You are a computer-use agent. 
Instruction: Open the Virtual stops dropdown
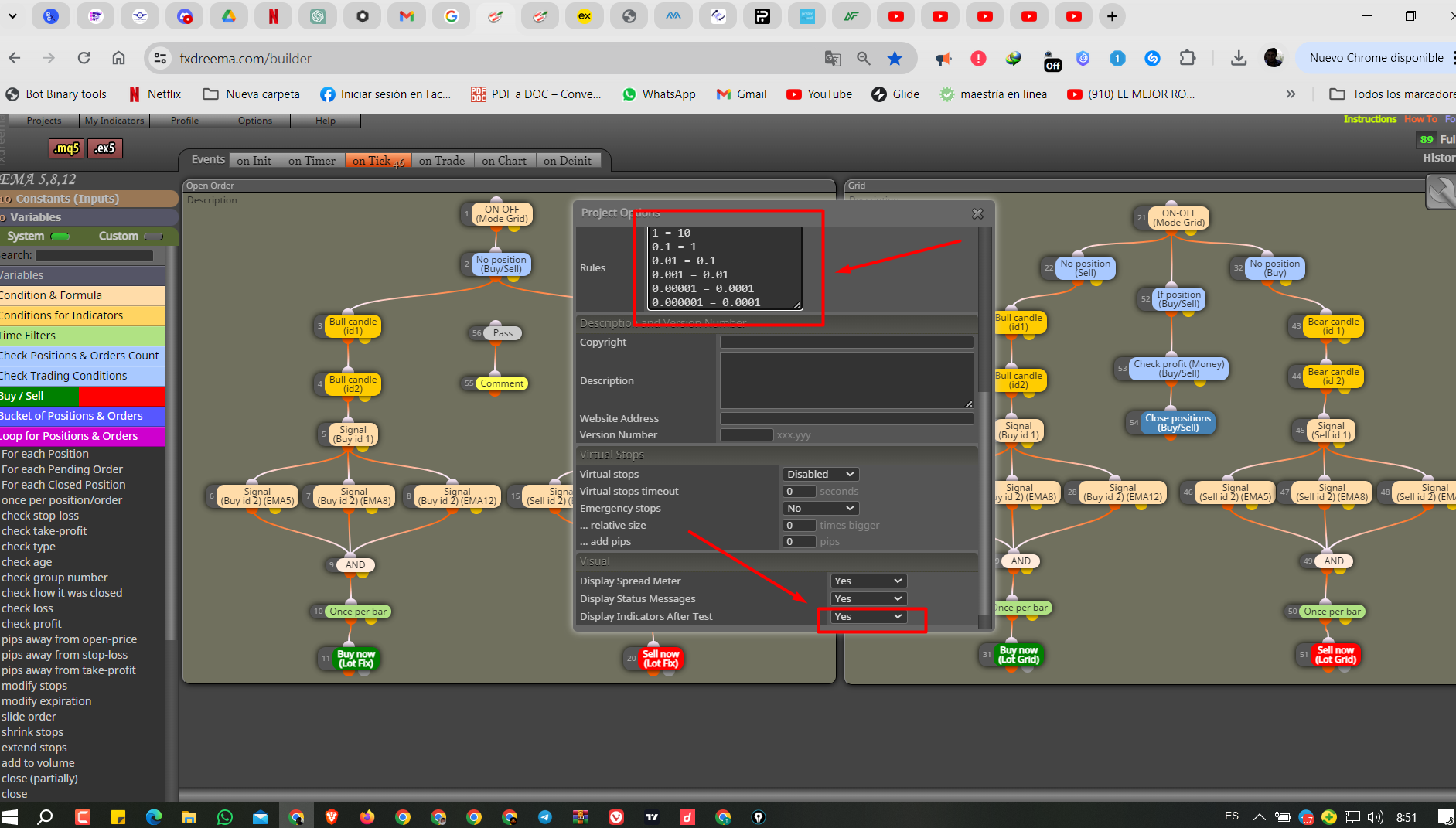point(820,474)
